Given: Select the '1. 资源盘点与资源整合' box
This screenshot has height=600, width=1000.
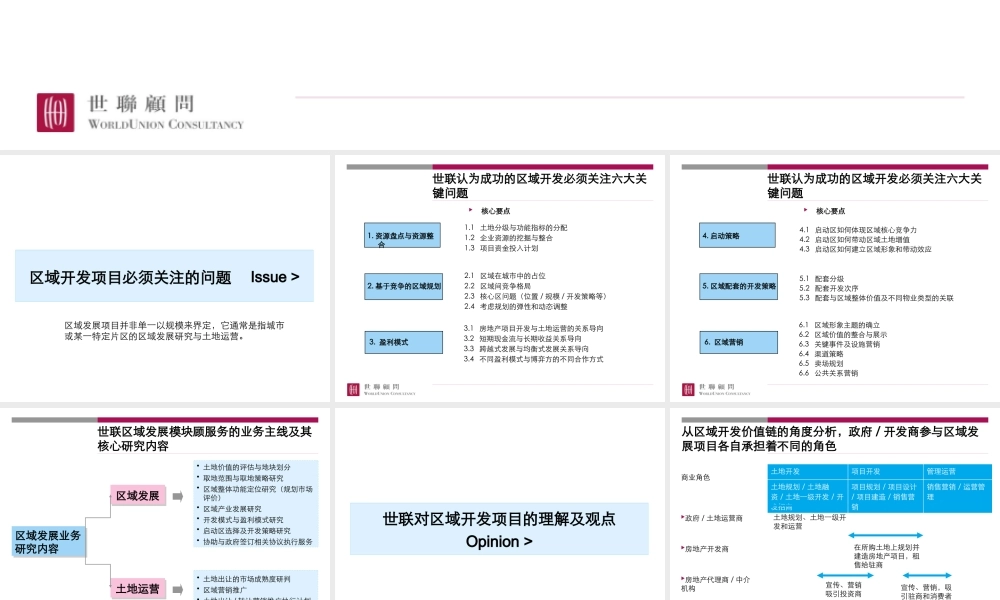Looking at the screenshot, I should click(x=402, y=237).
